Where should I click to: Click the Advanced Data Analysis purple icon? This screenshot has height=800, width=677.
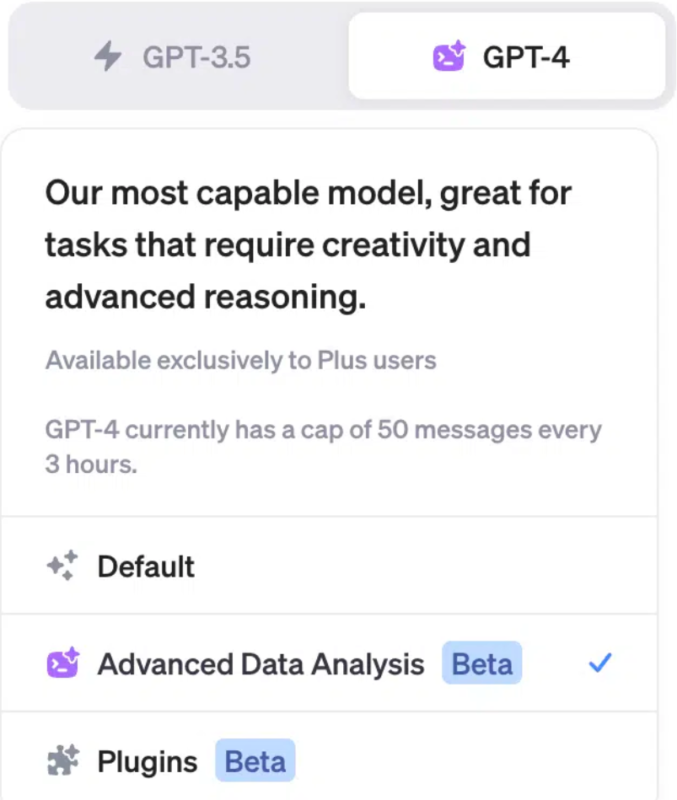pos(61,663)
